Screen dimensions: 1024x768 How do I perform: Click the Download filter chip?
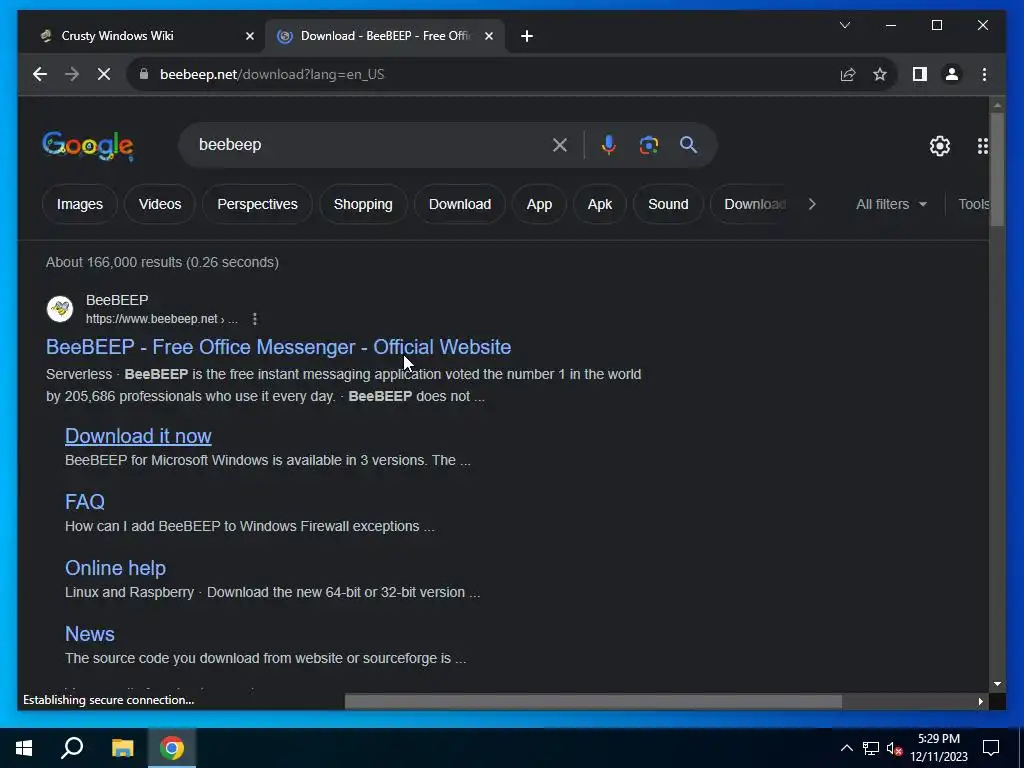(460, 204)
